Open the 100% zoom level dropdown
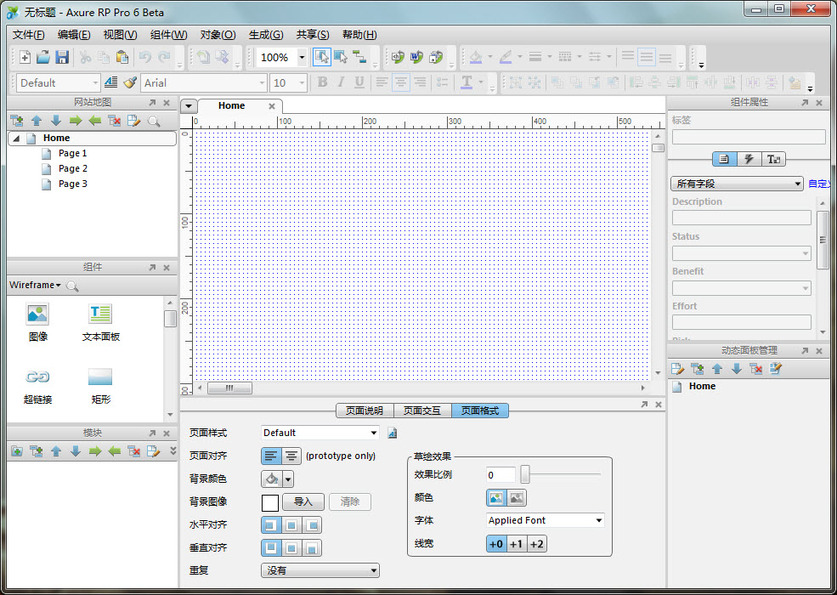This screenshot has height=595, width=837. (x=302, y=58)
